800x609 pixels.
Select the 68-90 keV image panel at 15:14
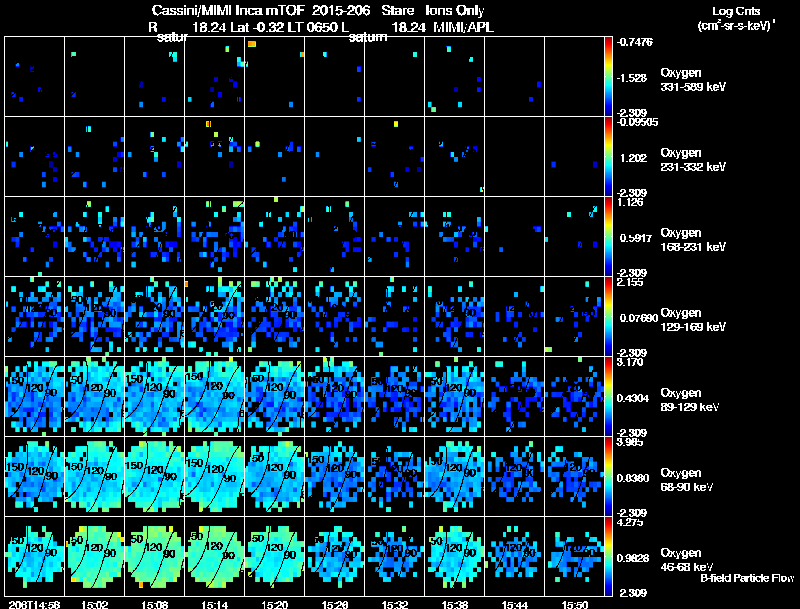point(215,476)
